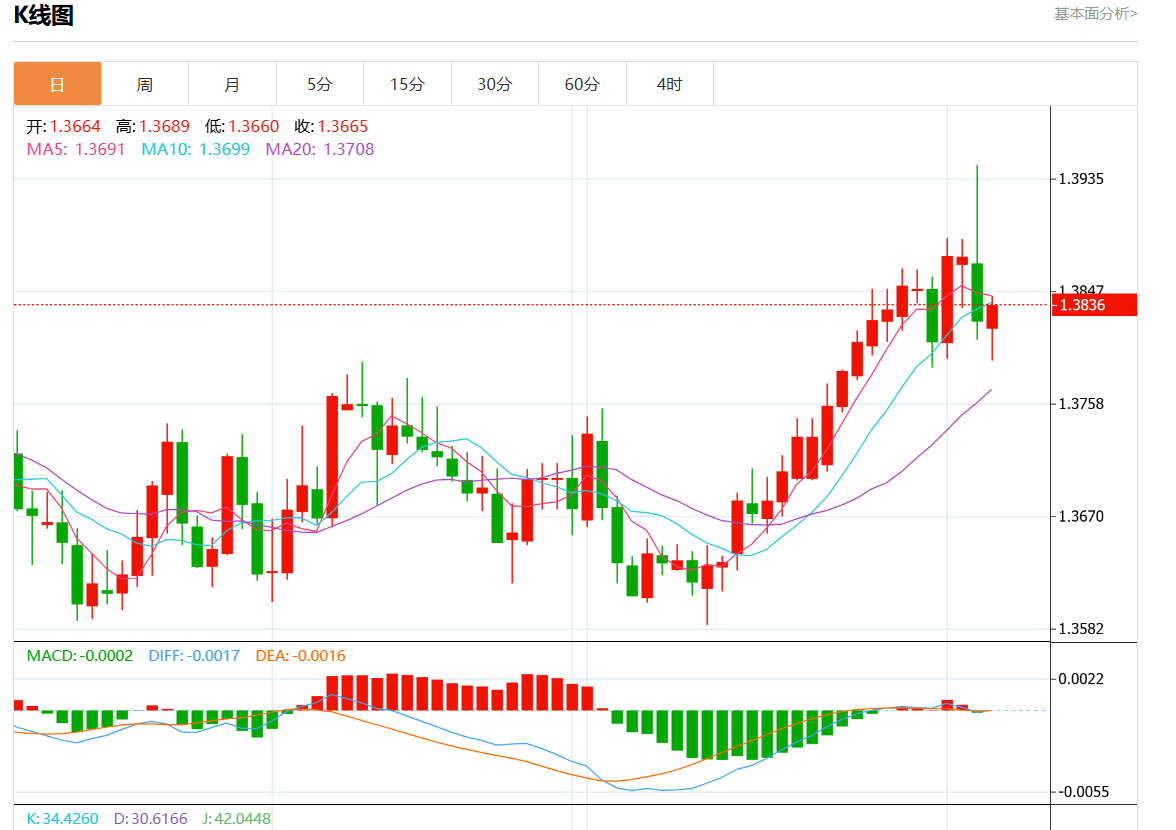Image resolution: width=1176 pixels, height=830 pixels.
Task: Click the D: 30.6166 value
Action: point(151,819)
